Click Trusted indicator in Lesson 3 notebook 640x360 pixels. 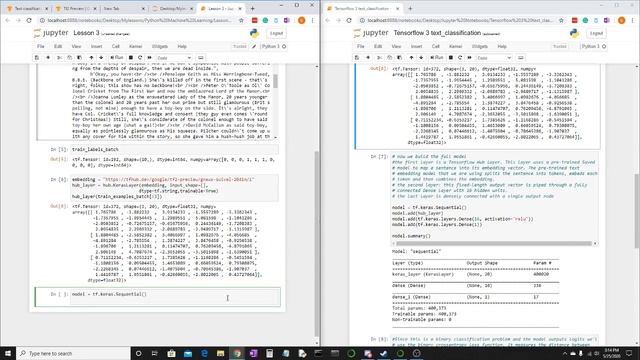pyautogui.click(x=240, y=47)
